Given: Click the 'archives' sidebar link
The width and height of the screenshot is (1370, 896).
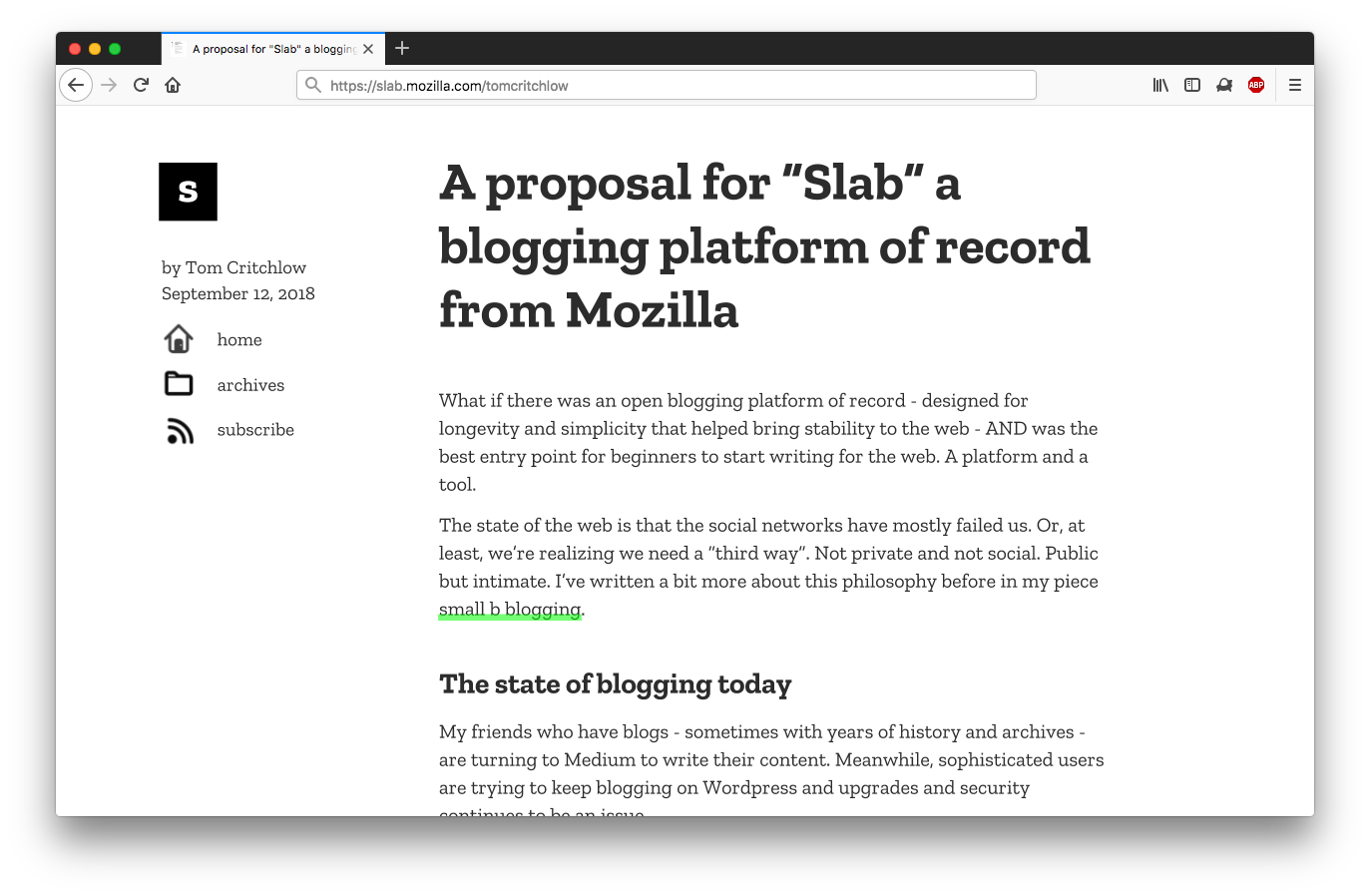Looking at the screenshot, I should click(x=250, y=385).
